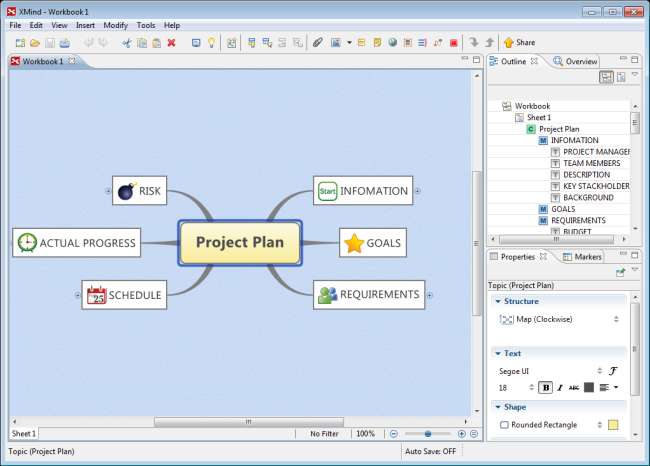Click the Drill Down arrow icon
This screenshot has height=466, width=650.
[473, 42]
